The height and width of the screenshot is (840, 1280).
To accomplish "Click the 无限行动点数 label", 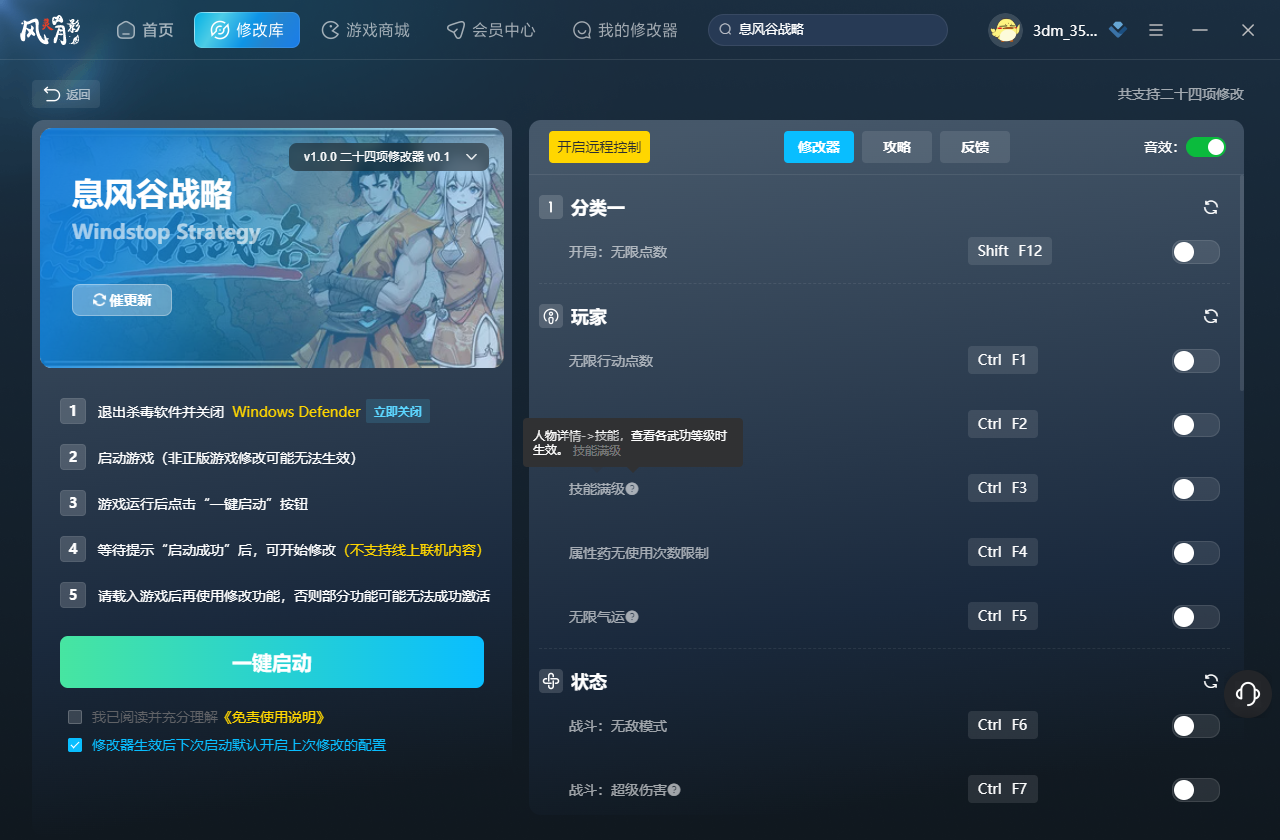I will pyautogui.click(x=611, y=361).
